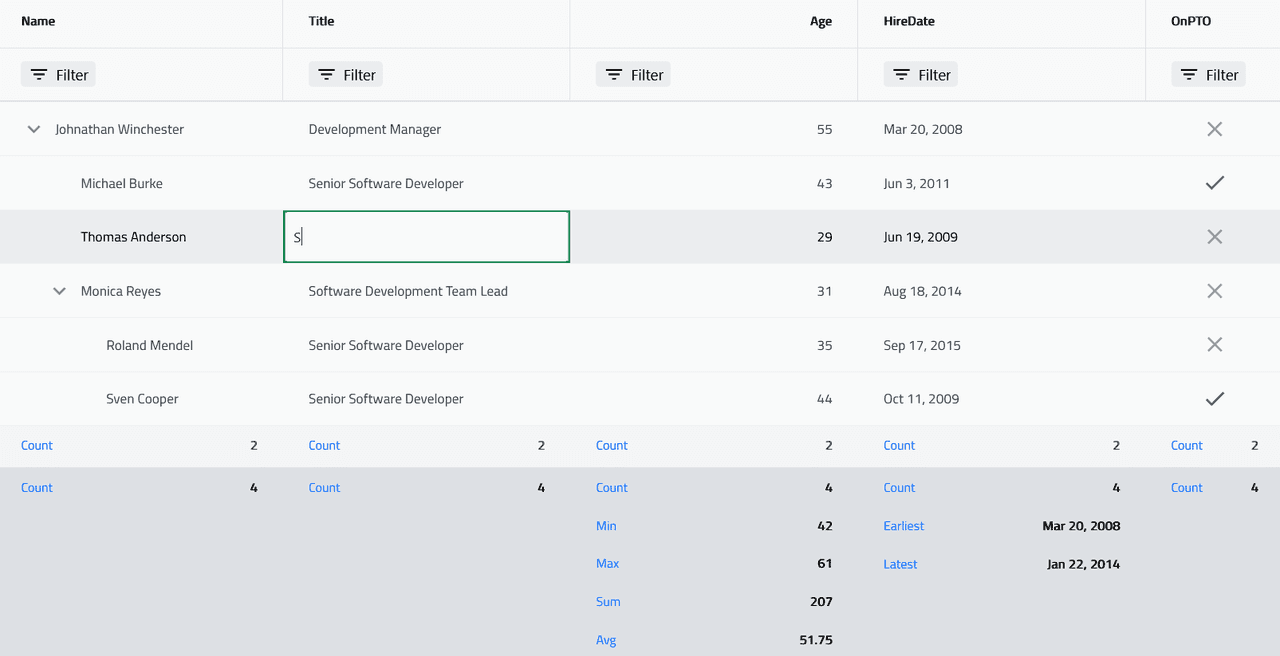Click the age cell showing 43
The image size is (1280, 656).
point(714,183)
